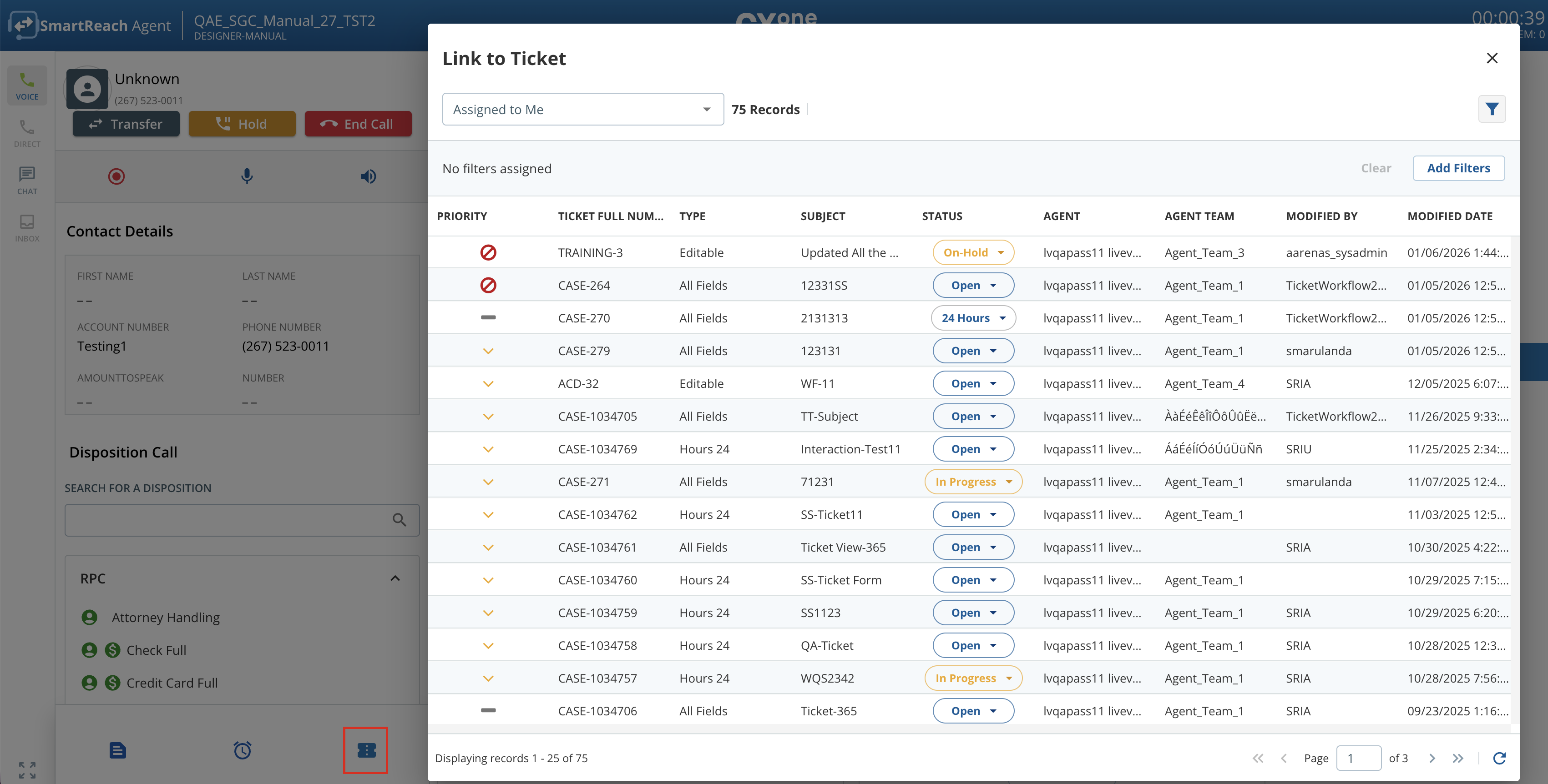Switch to the Voice channel tab
Image resolution: width=1548 pixels, height=784 pixels.
click(27, 86)
